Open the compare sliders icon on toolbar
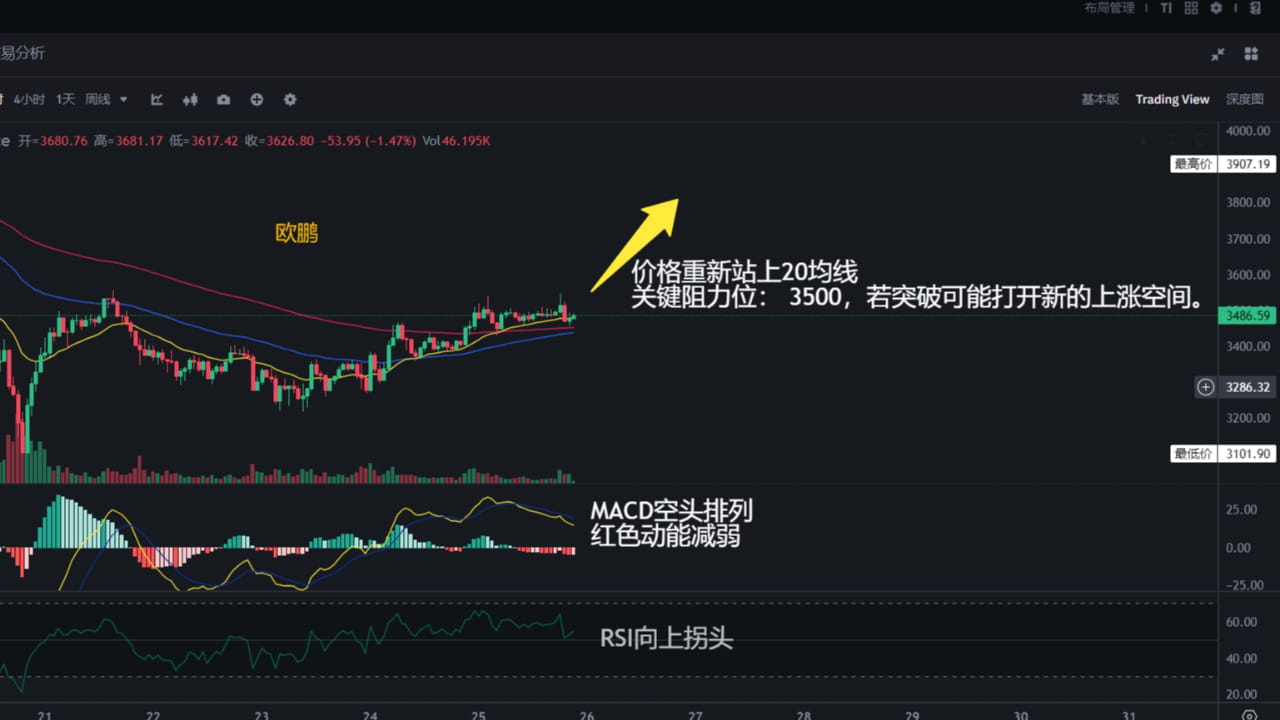 pyautogui.click(x=190, y=100)
